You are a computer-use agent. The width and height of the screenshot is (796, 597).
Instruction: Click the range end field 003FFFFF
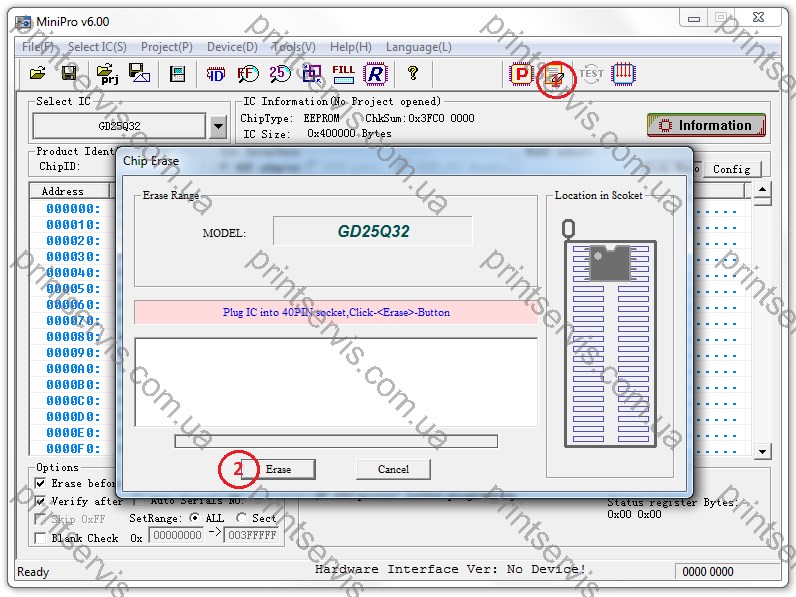pyautogui.click(x=252, y=535)
